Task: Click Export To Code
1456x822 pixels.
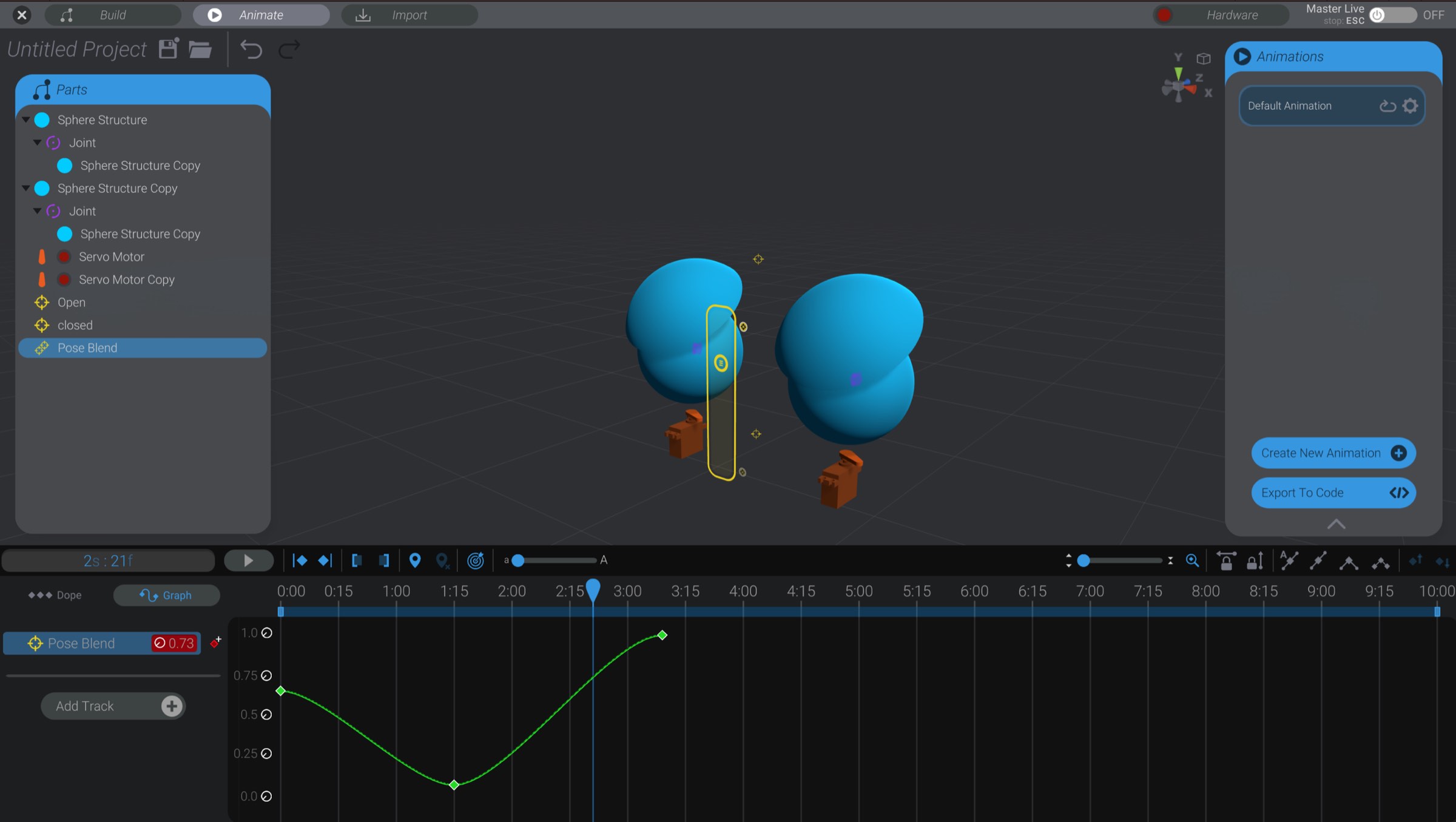Action: click(x=1333, y=493)
